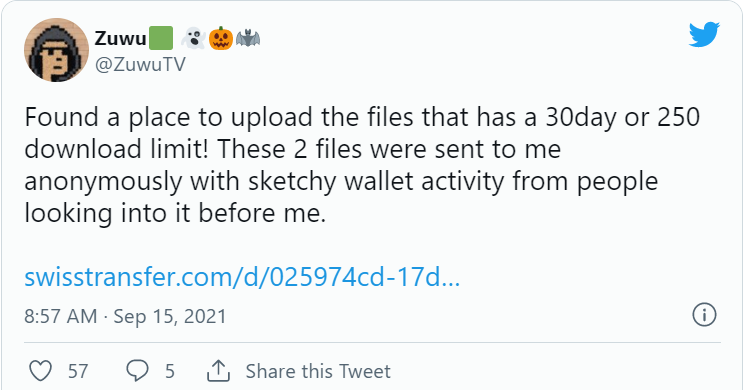This screenshot has width=746, height=390.
Task: Click the tweet text starting with Found a place
Action: (x=362, y=165)
